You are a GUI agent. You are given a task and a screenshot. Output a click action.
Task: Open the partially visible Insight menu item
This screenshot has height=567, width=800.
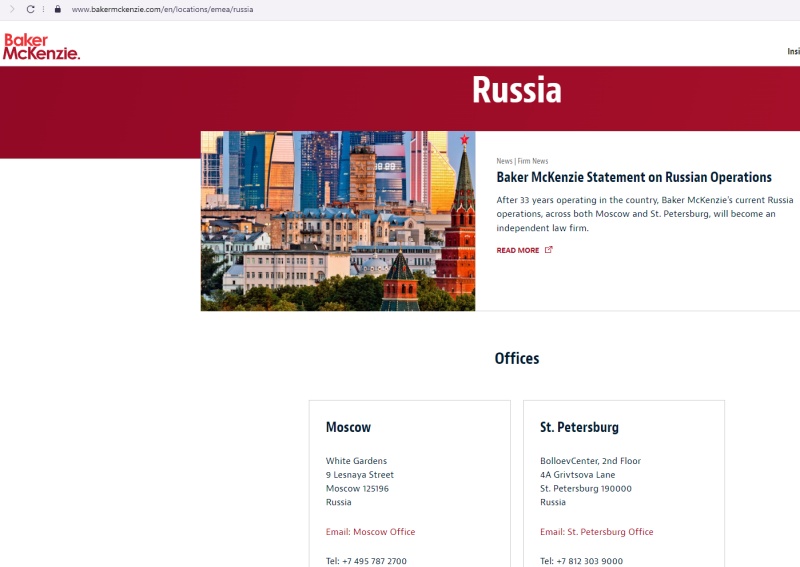[793, 51]
